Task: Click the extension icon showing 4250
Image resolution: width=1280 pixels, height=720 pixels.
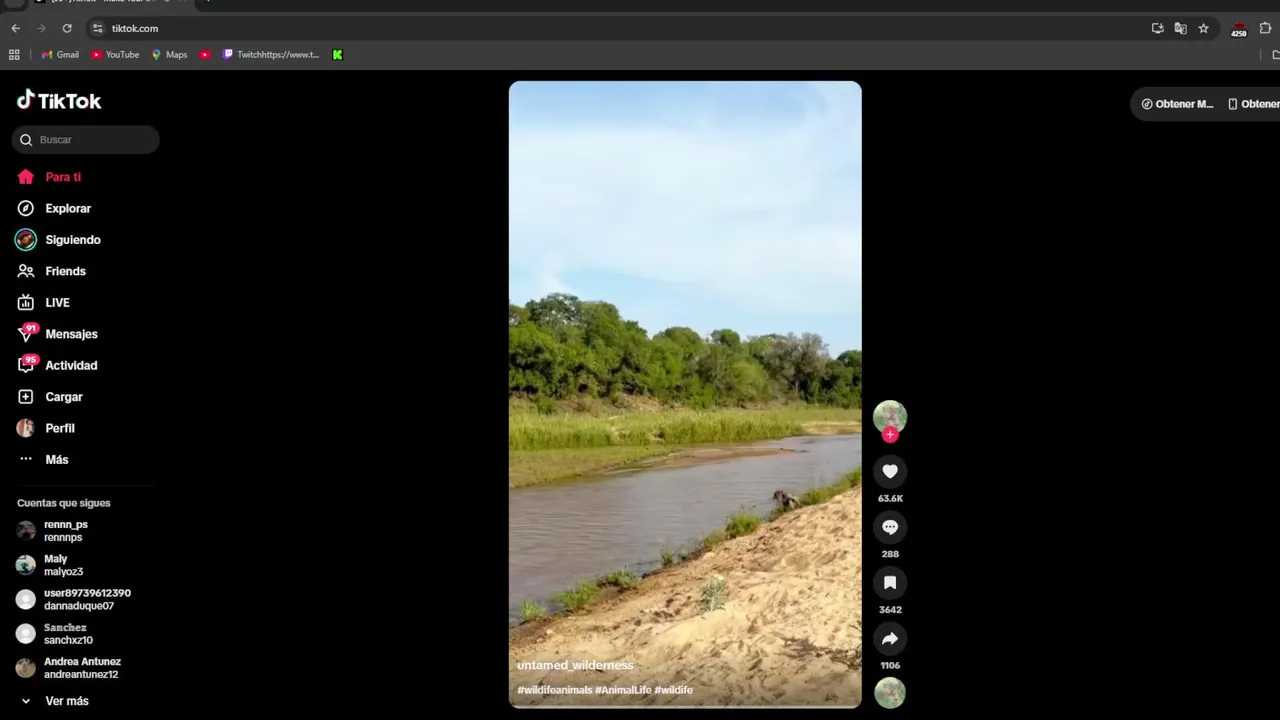Action: 1239,29
